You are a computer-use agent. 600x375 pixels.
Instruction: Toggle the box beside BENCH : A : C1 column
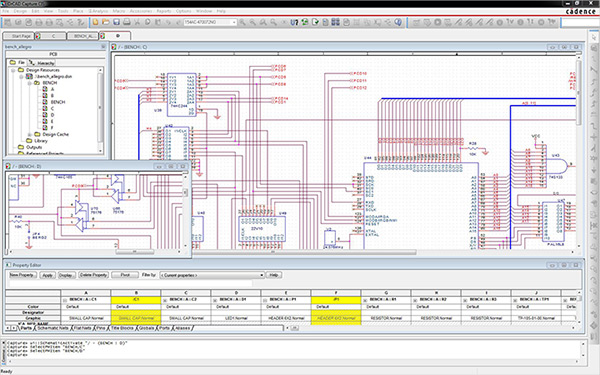click(x=65, y=300)
